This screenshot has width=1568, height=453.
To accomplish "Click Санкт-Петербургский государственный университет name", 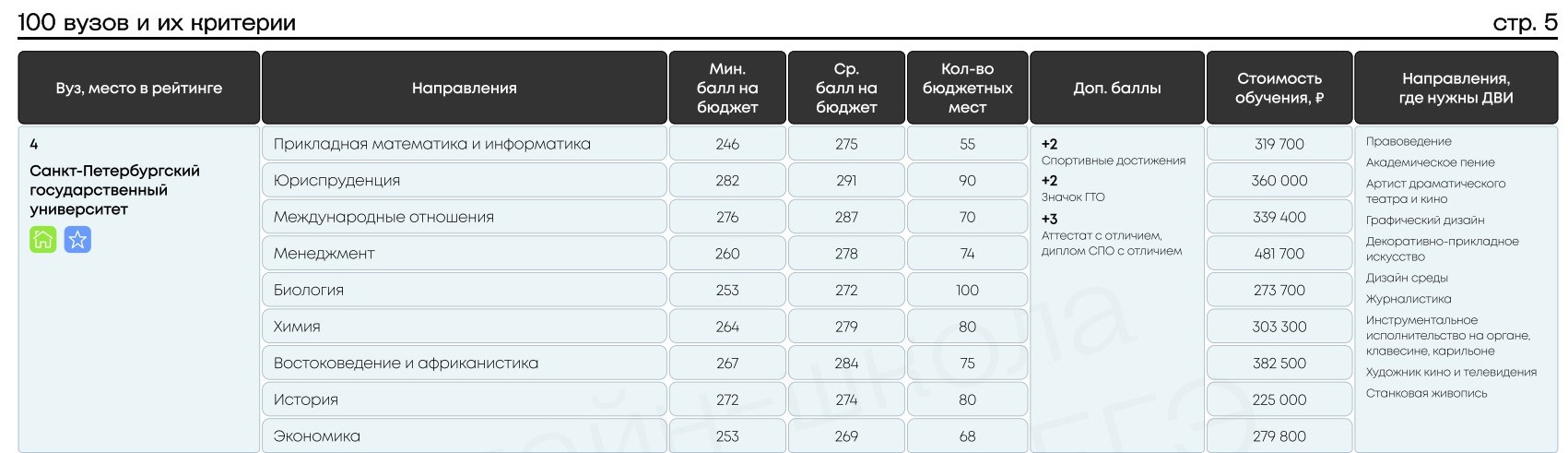I will [x=114, y=190].
